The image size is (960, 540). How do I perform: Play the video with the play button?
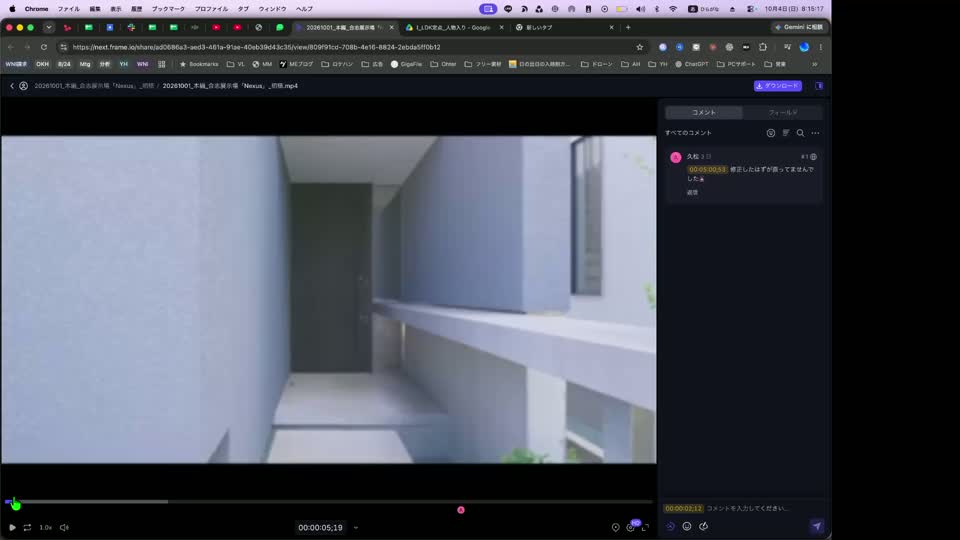click(12, 527)
